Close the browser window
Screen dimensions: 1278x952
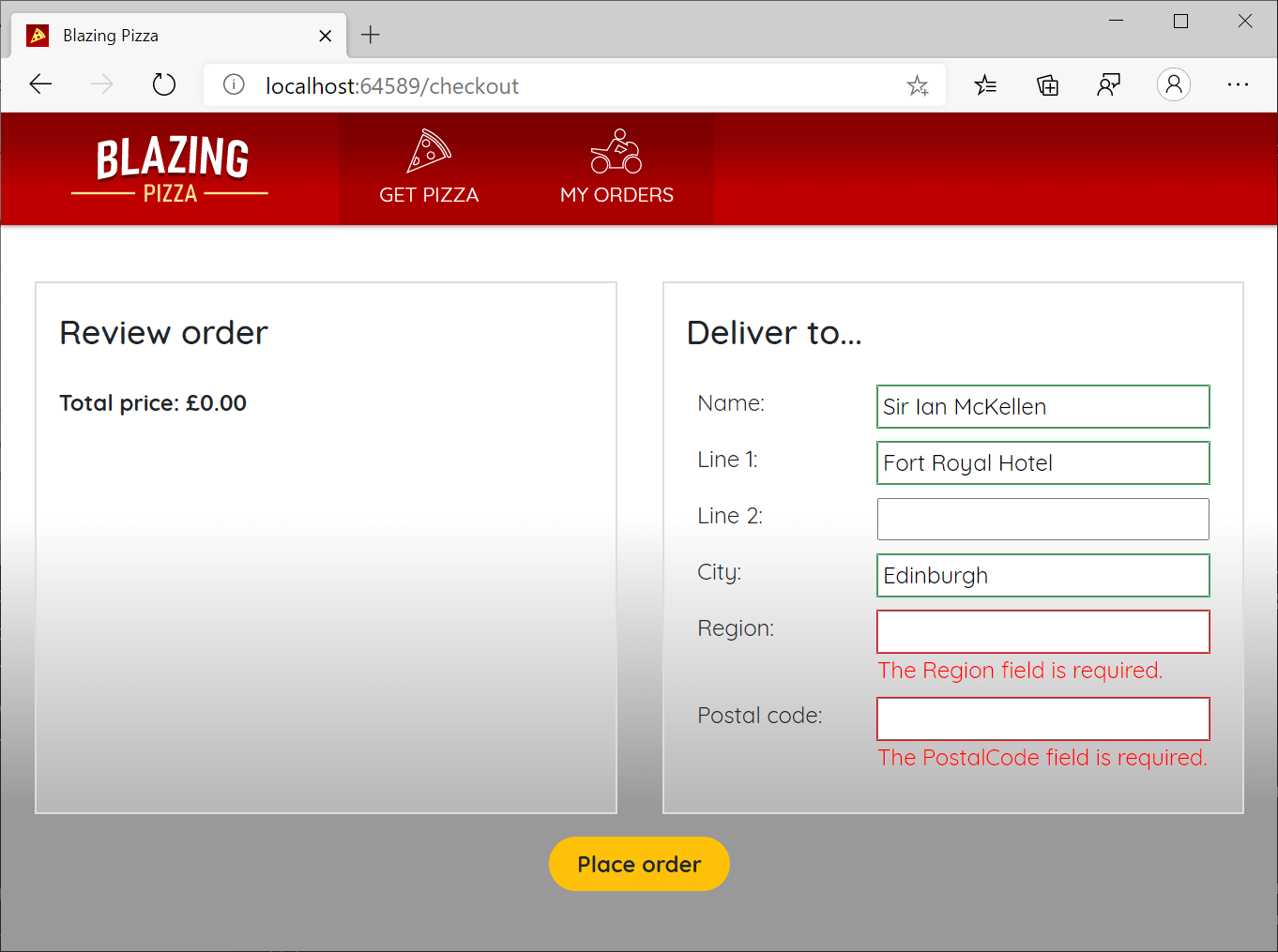1245,21
